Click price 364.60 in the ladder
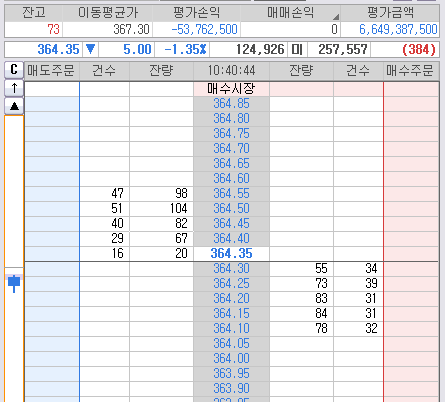The width and height of the screenshot is (445, 402). (x=231, y=179)
